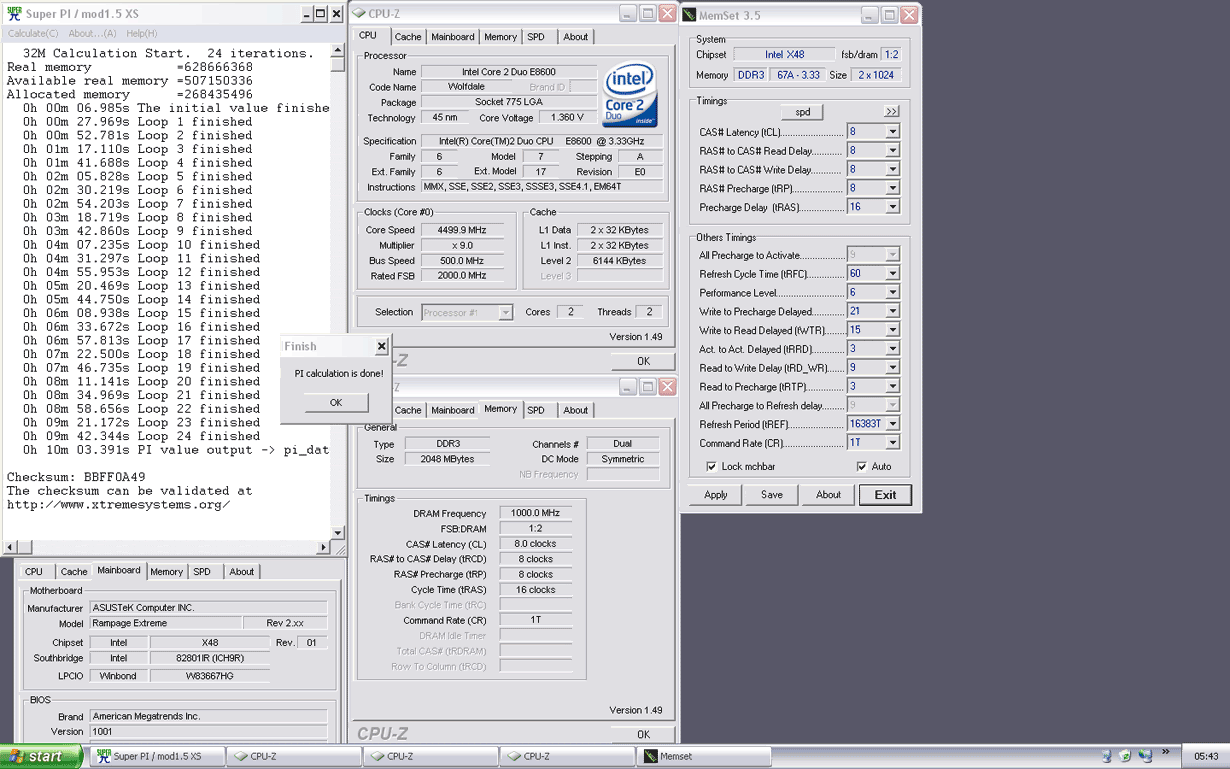Click the taskbar clock showing 05:43

pyautogui.click(x=1207, y=756)
